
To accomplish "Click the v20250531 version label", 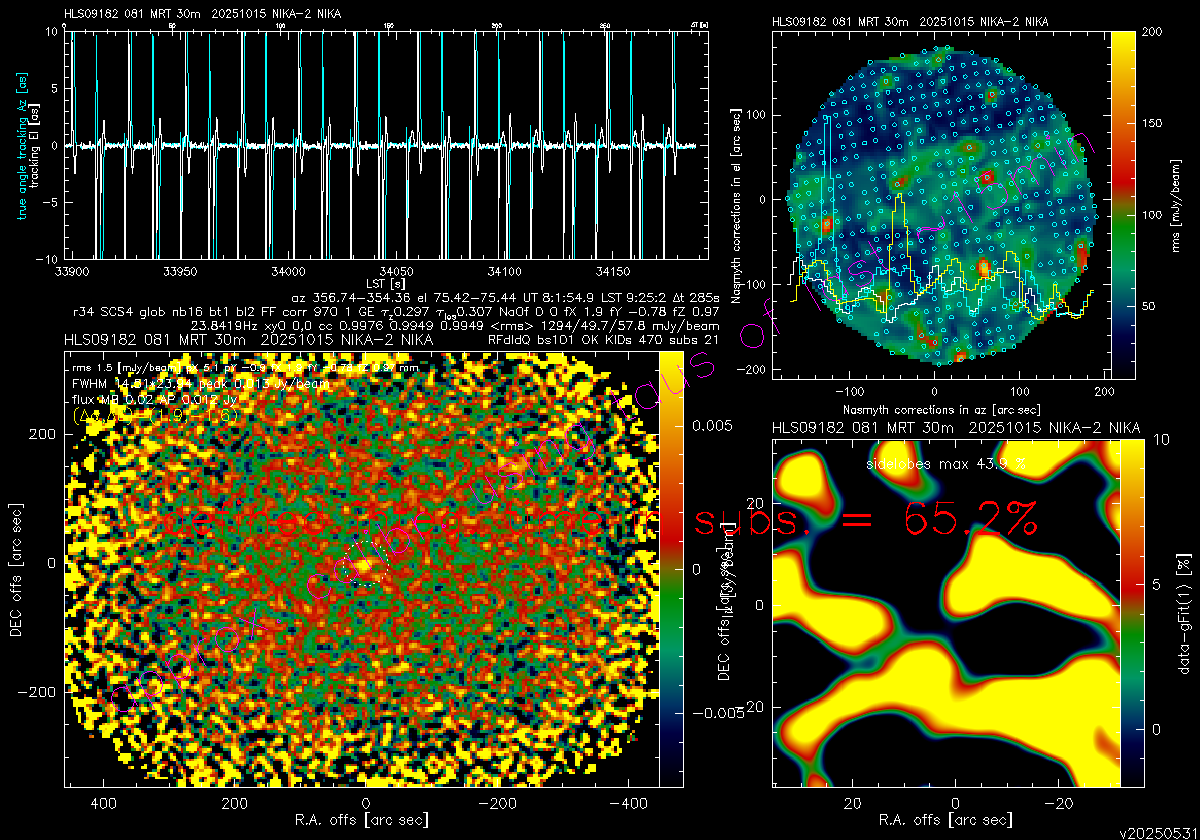I will pyautogui.click(x=1156, y=831).
